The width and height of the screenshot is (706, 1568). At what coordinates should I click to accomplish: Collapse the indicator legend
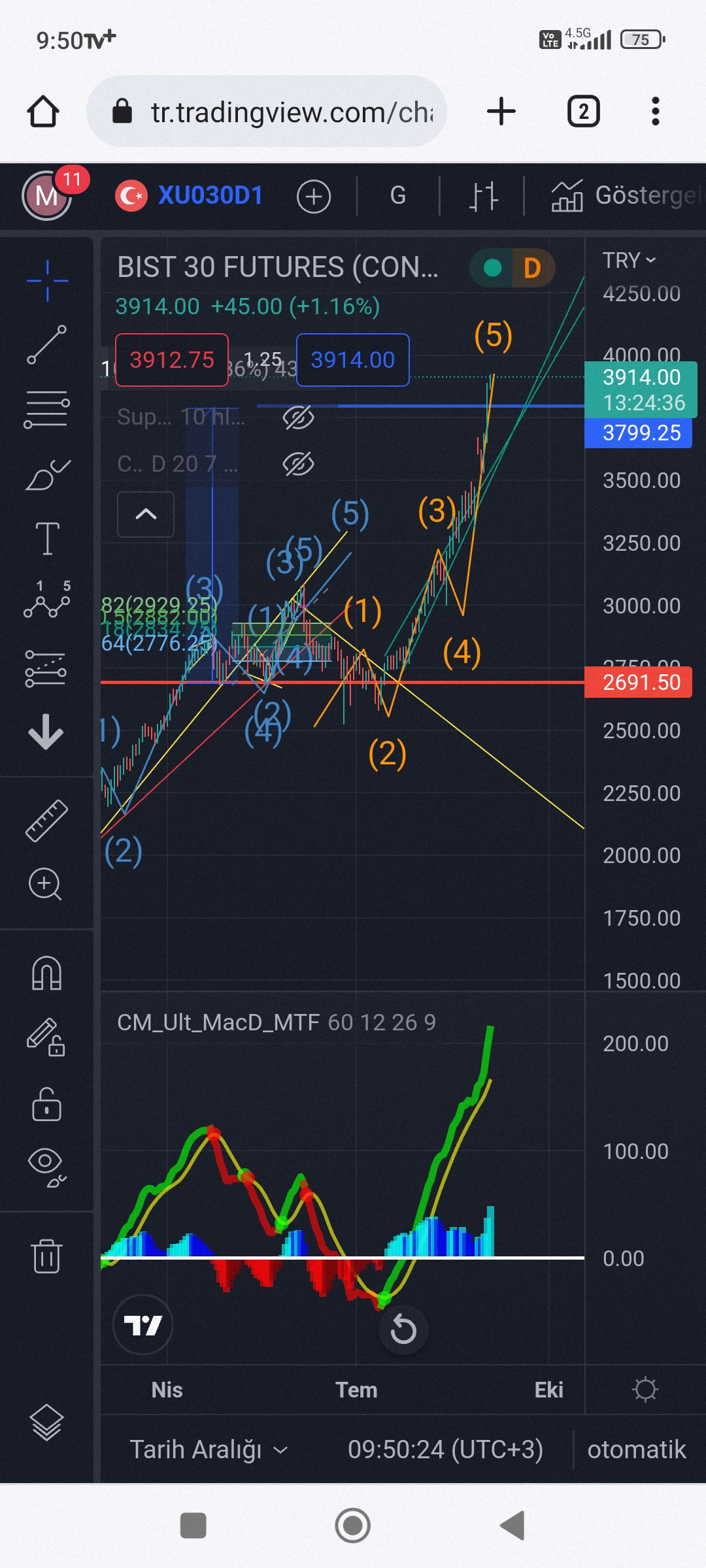146,514
